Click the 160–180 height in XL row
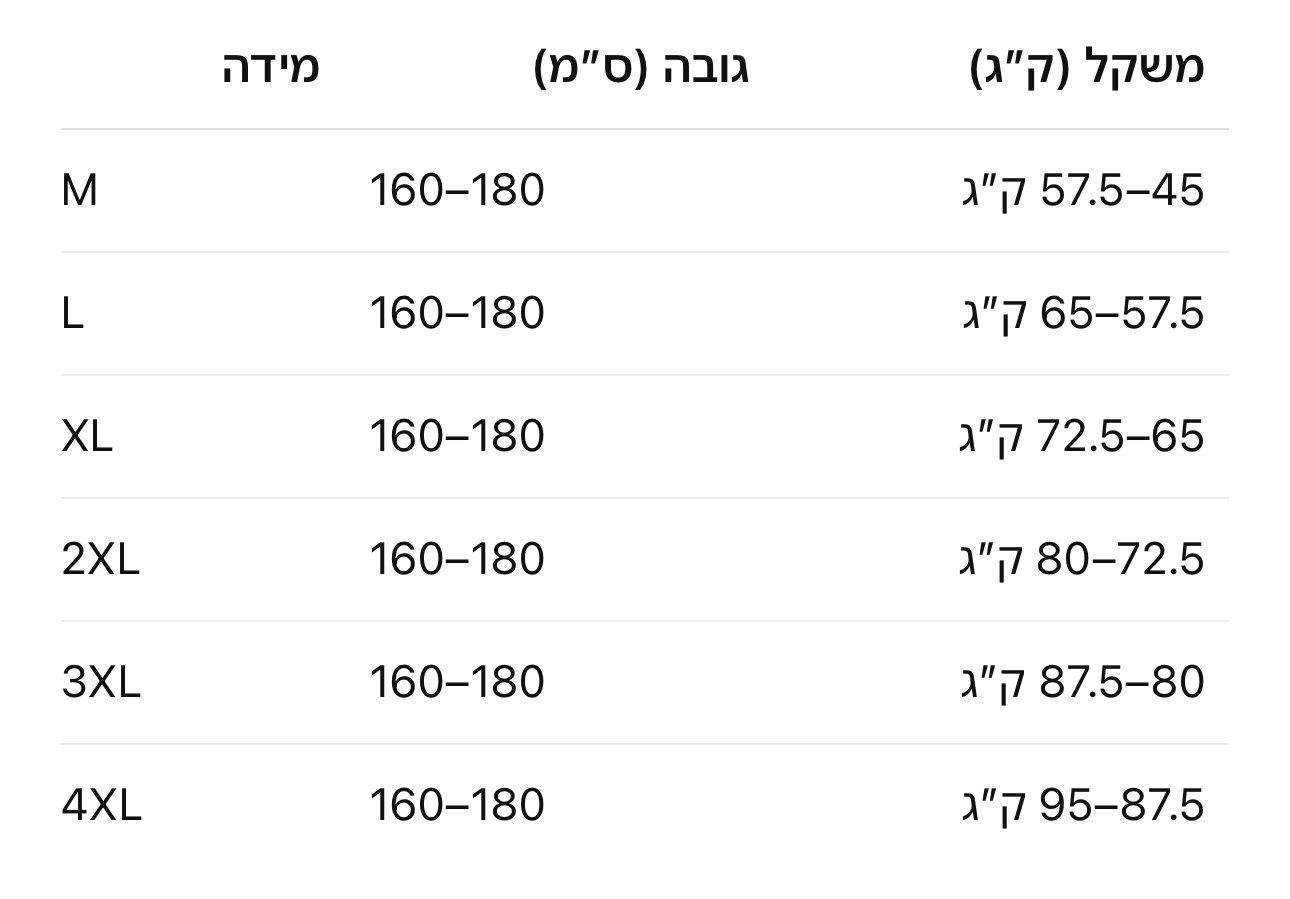This screenshot has height=899, width=1290. pyautogui.click(x=457, y=437)
